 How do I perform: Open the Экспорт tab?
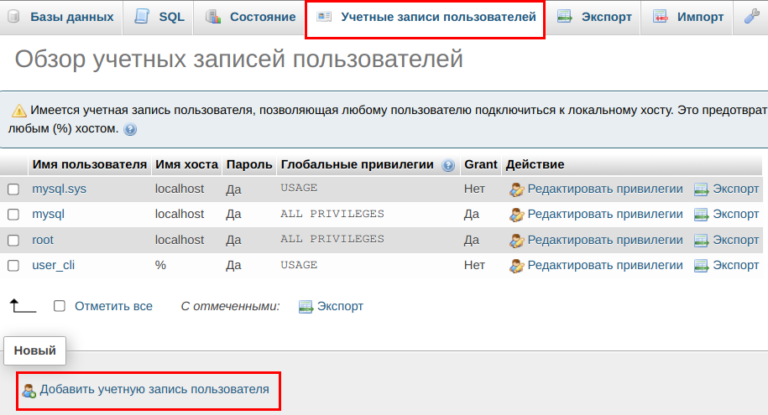pyautogui.click(x=594, y=17)
